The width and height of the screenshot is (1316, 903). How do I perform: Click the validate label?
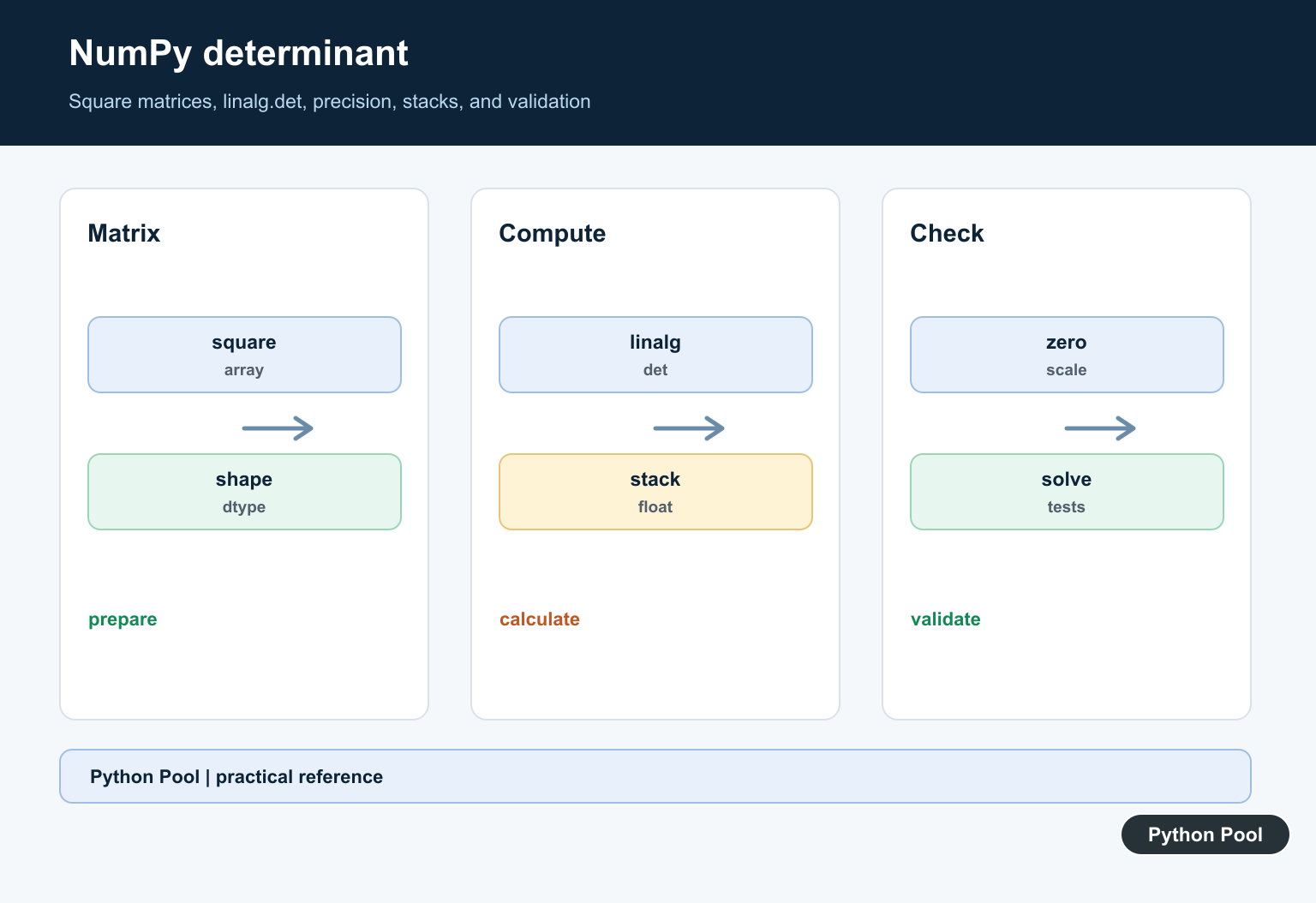pyautogui.click(x=945, y=619)
